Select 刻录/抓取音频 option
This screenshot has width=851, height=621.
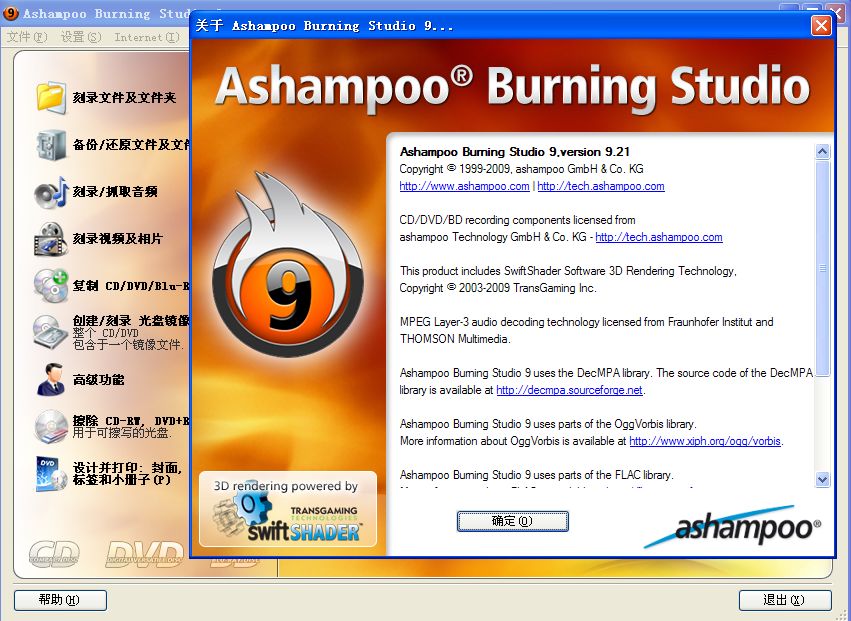[115, 192]
